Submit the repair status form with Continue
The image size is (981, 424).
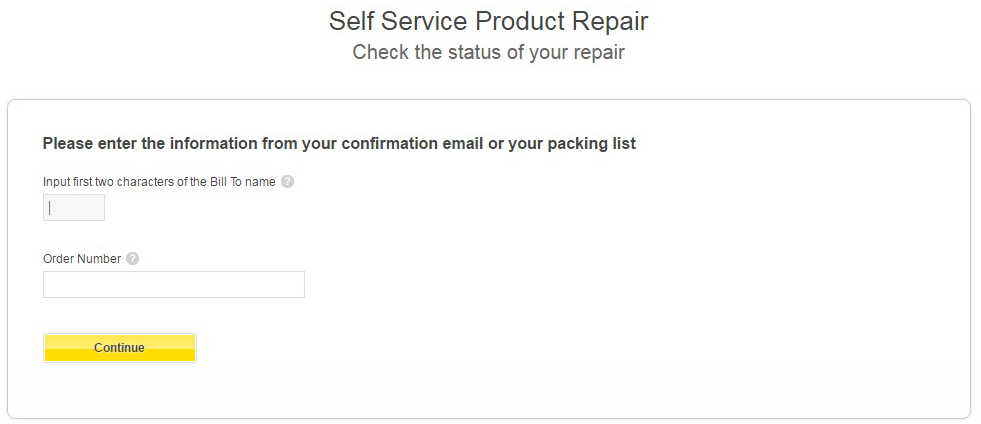click(120, 348)
